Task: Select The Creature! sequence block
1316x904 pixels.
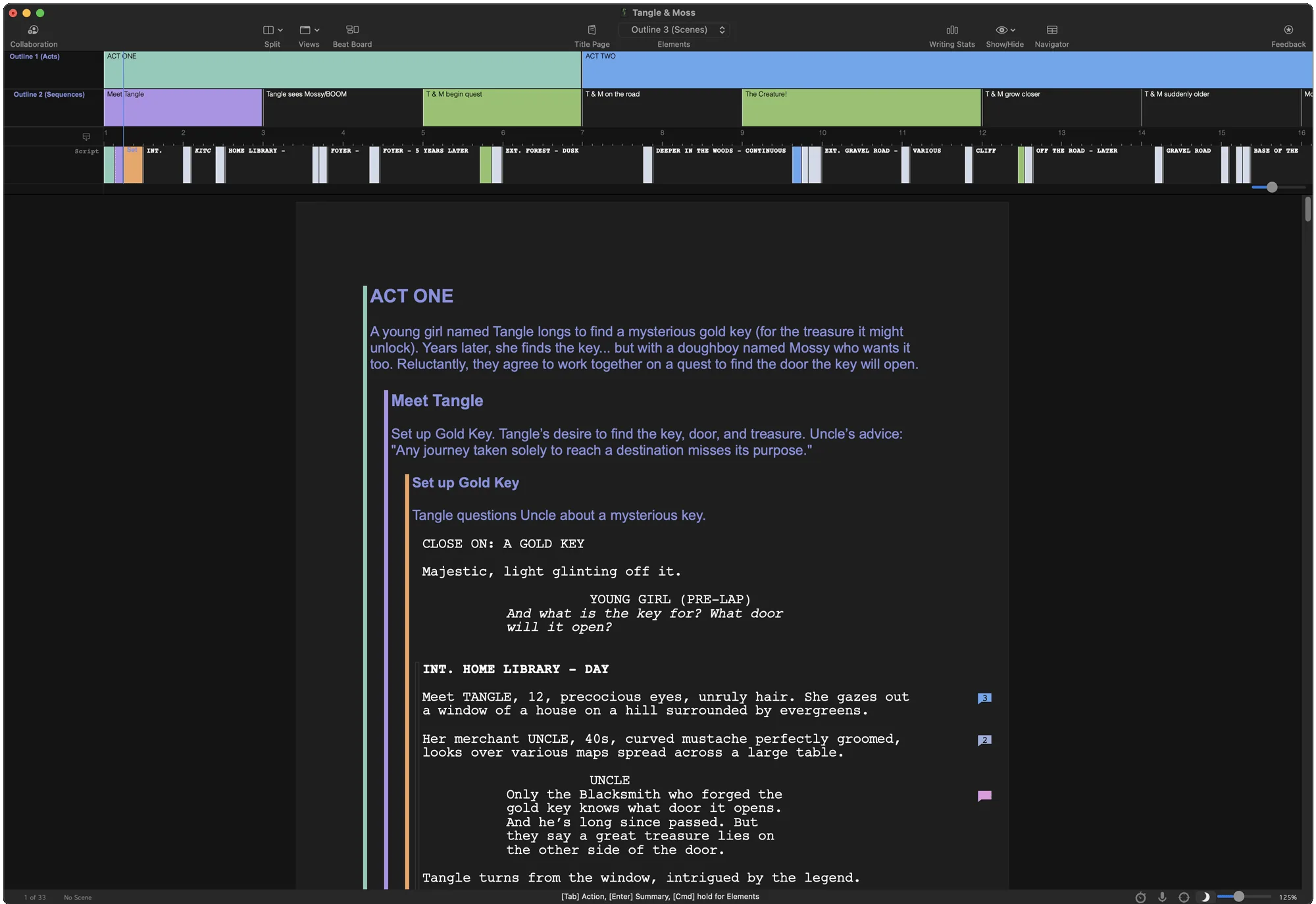Action: (861, 107)
